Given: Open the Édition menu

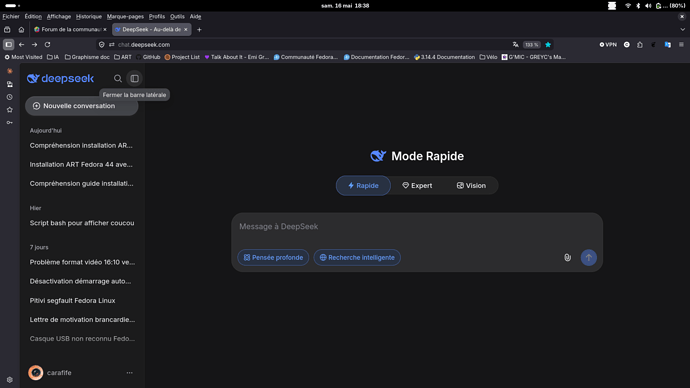Looking at the screenshot, I should point(33,16).
